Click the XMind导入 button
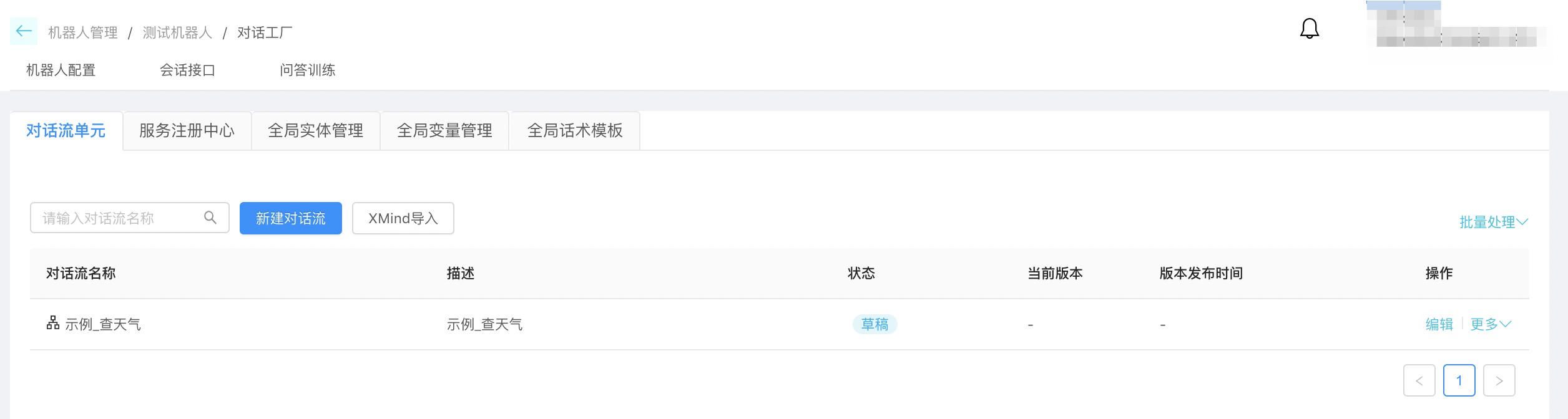The height and width of the screenshot is (419, 1568). tap(403, 218)
